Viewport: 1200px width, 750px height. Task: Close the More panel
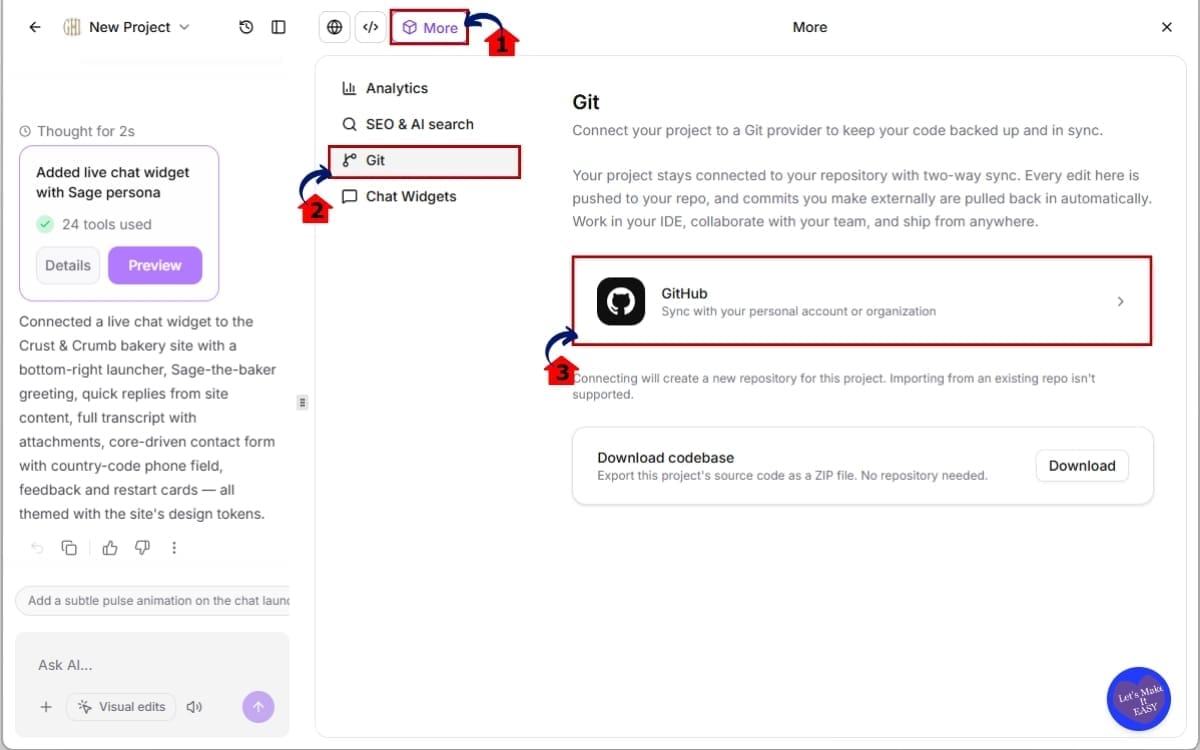click(x=1167, y=27)
